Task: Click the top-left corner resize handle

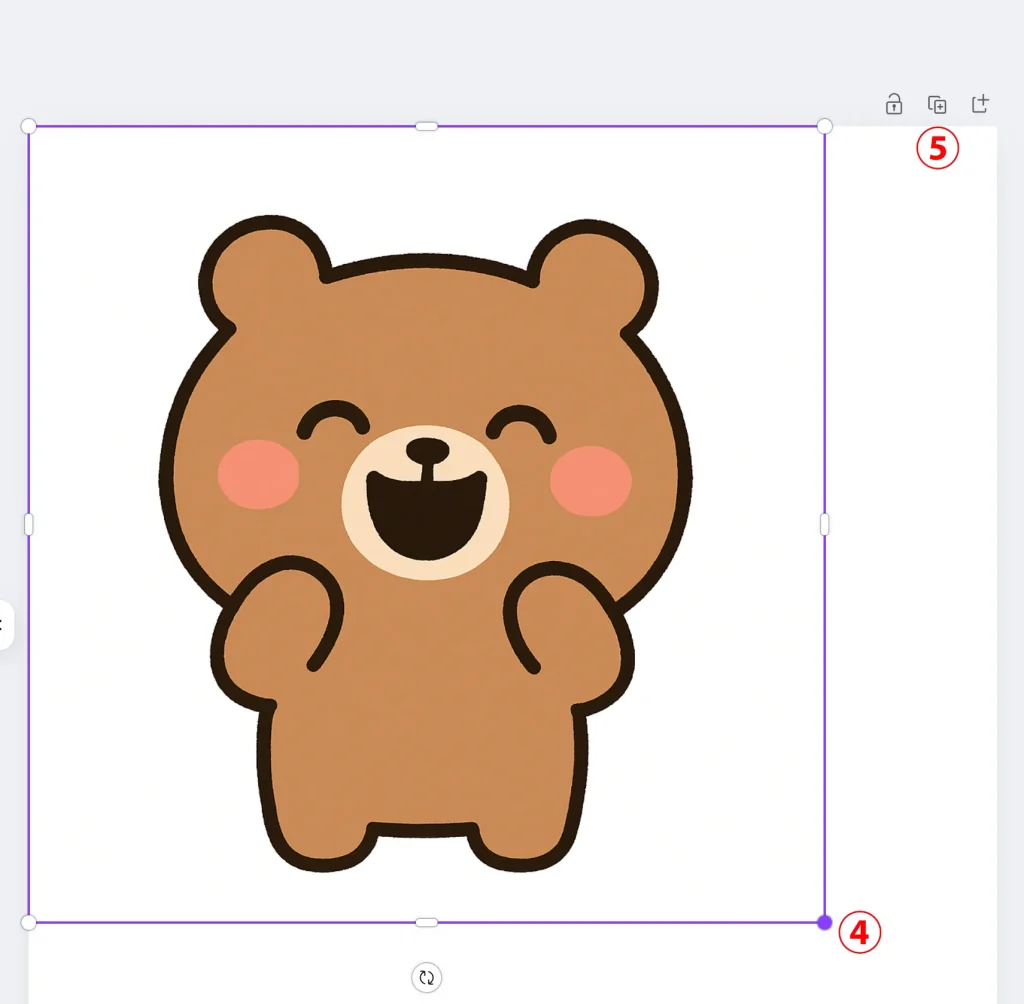Action: [x=29, y=126]
